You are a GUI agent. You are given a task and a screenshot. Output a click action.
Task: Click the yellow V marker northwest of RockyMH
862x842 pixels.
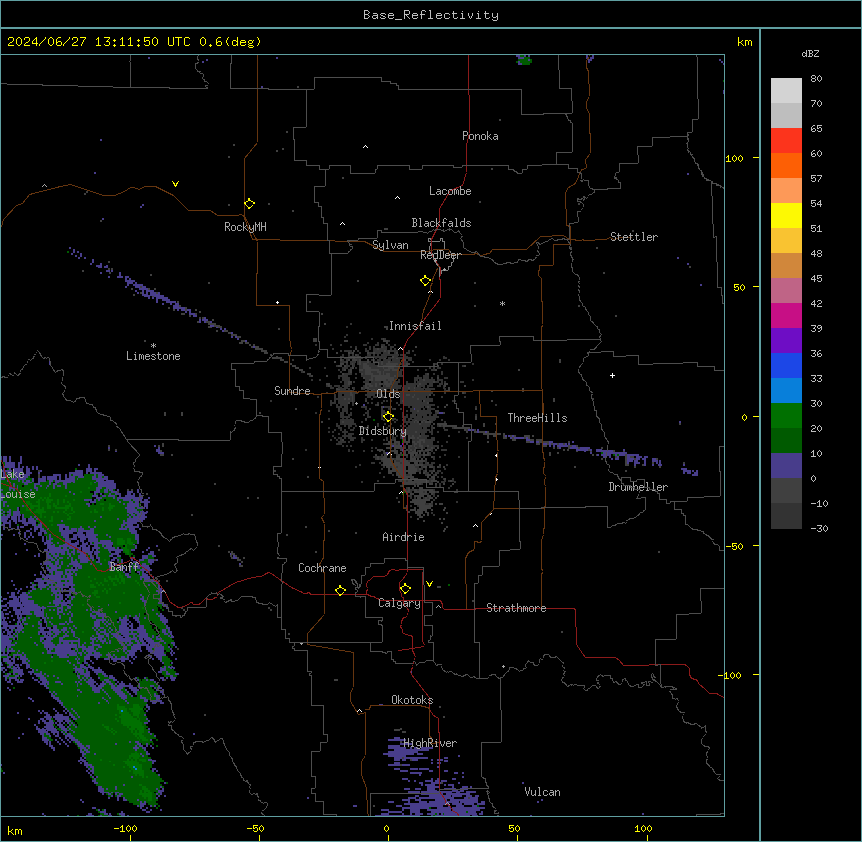pos(175,184)
